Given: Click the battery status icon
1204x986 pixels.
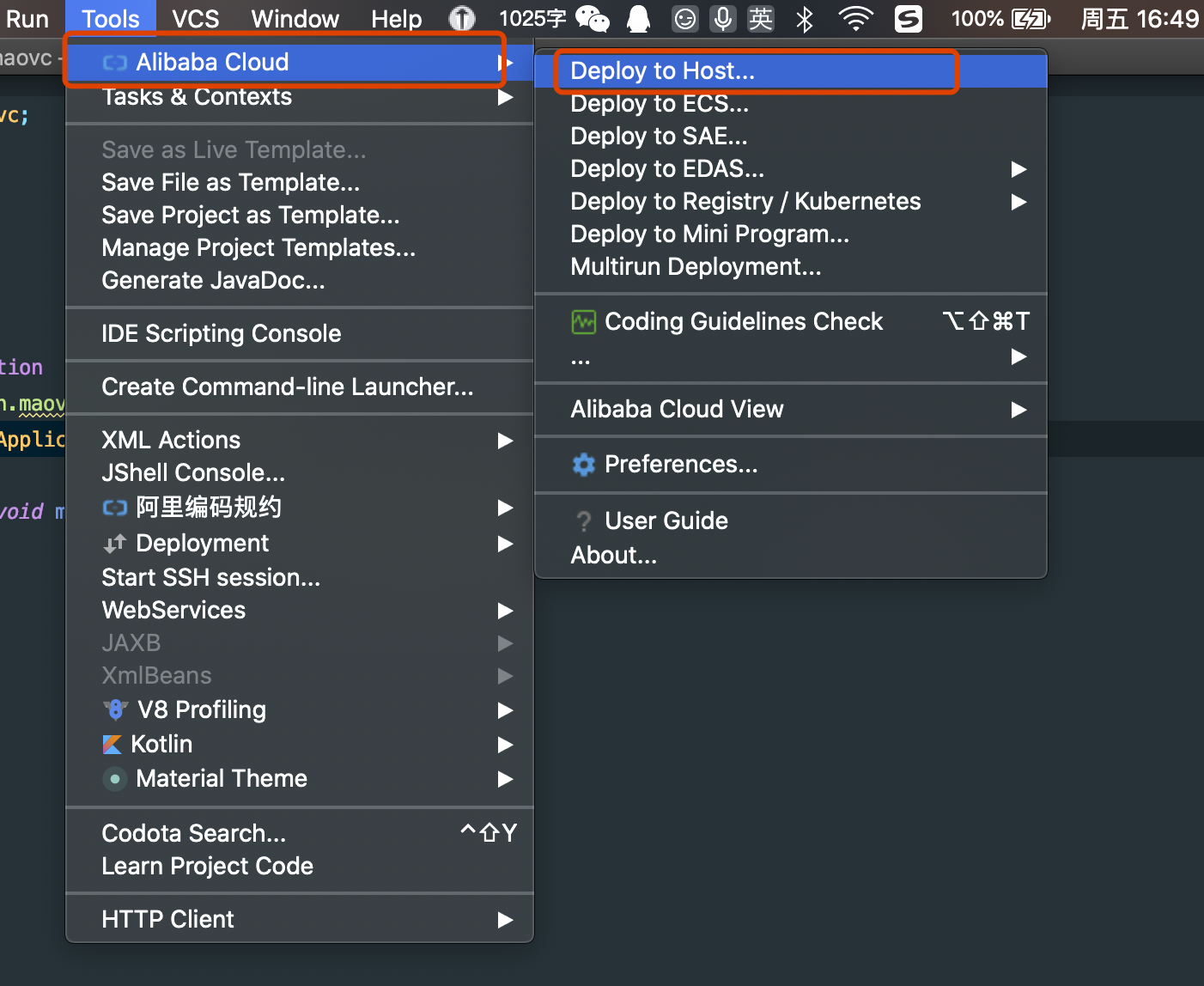Looking at the screenshot, I should [1031, 19].
